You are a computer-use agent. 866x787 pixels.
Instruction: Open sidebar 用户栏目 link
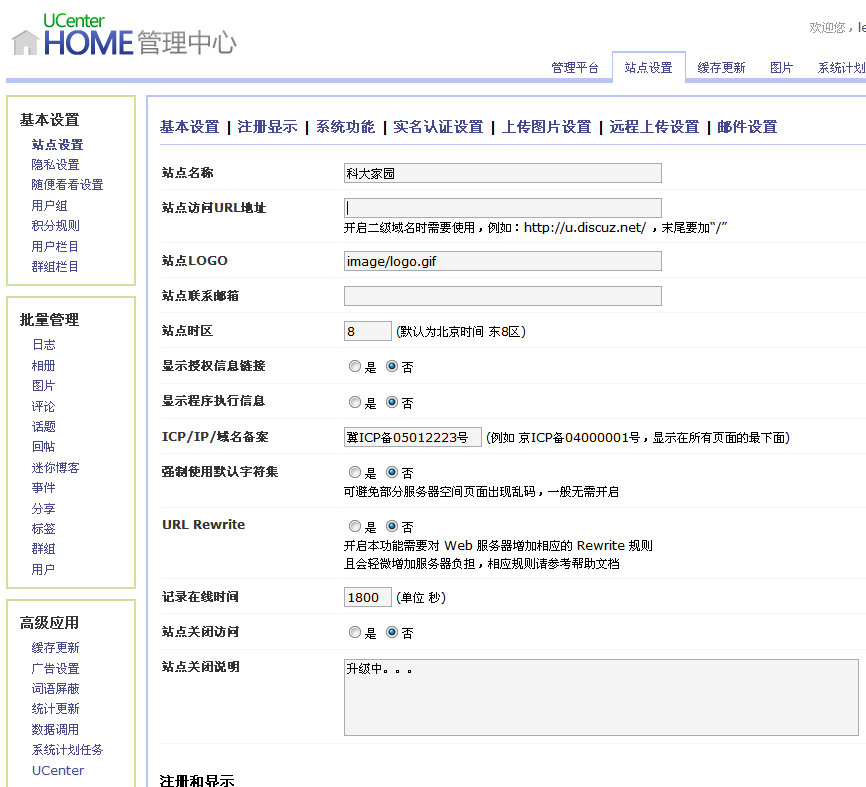click(55, 246)
